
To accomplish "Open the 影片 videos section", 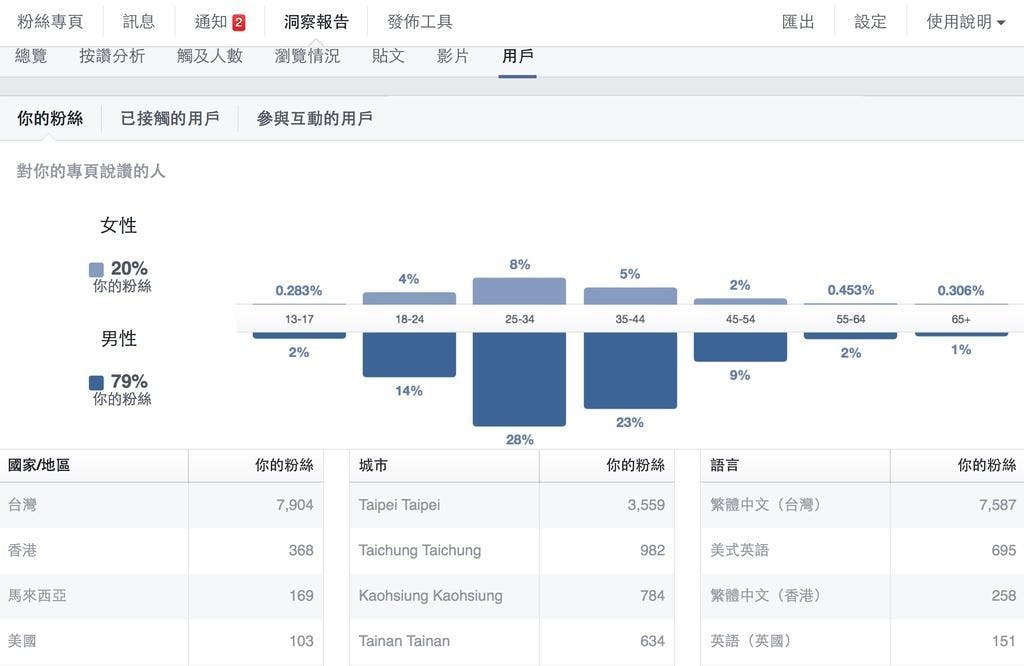I will (x=453, y=56).
